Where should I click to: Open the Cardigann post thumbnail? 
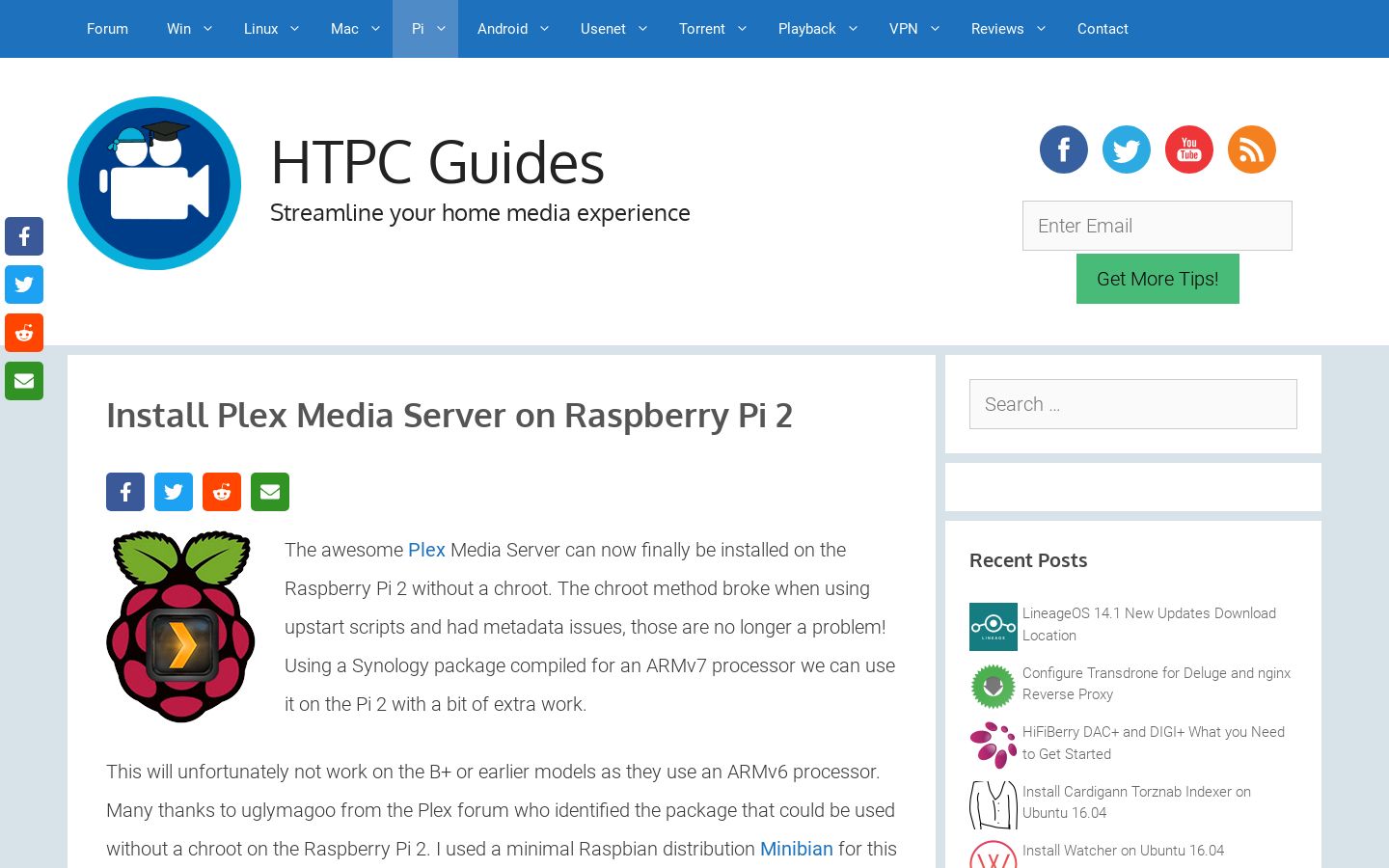(994, 804)
